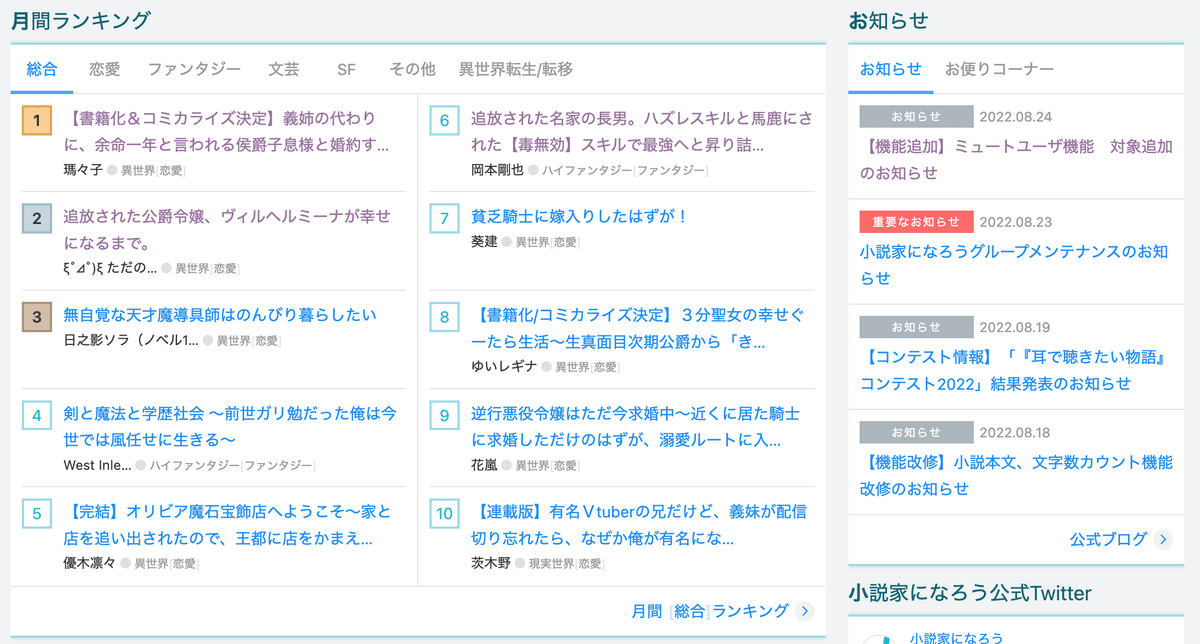The height and width of the screenshot is (644, 1200).
Task: Switch to the 恋愛 ranking tab
Action: (104, 69)
